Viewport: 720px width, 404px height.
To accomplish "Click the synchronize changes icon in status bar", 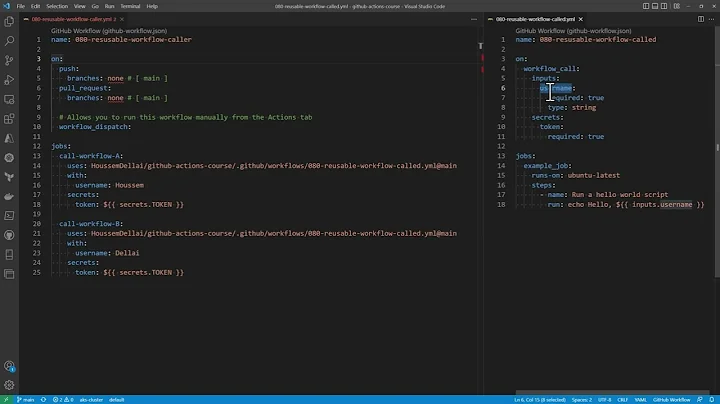I will click(43, 400).
